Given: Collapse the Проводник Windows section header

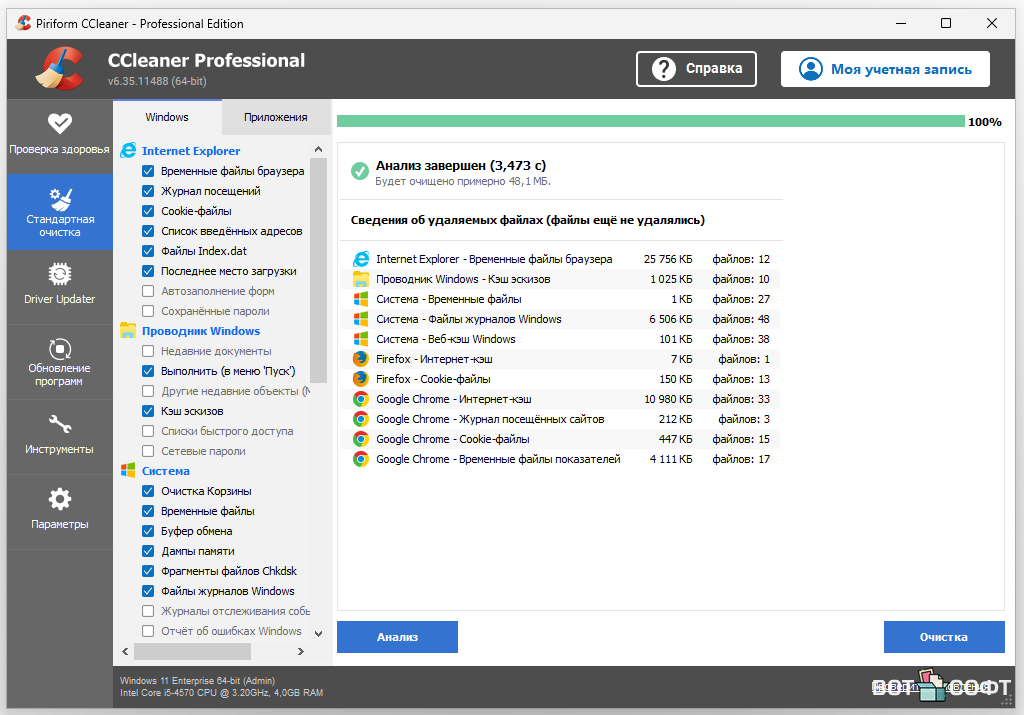Looking at the screenshot, I should 200,331.
